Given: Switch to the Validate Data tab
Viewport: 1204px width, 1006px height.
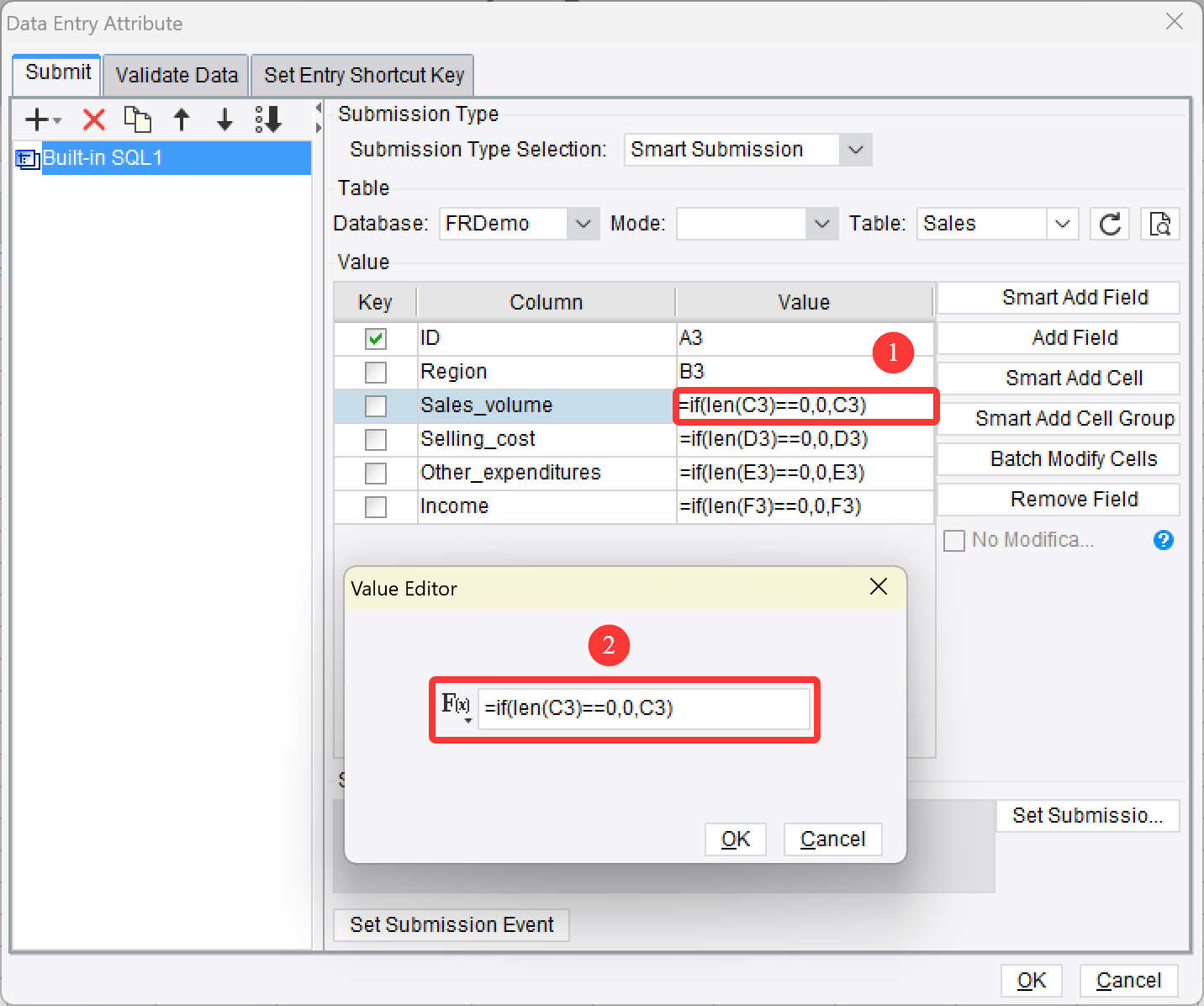Looking at the screenshot, I should (175, 75).
